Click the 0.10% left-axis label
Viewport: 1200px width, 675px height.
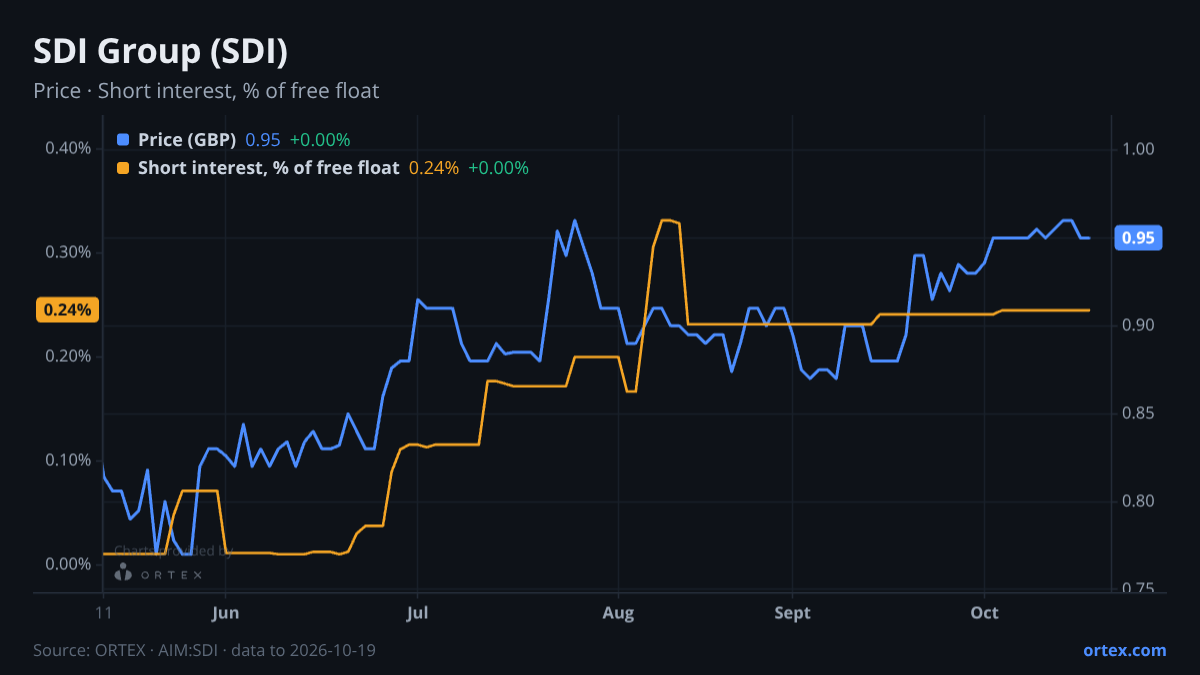[x=68, y=460]
